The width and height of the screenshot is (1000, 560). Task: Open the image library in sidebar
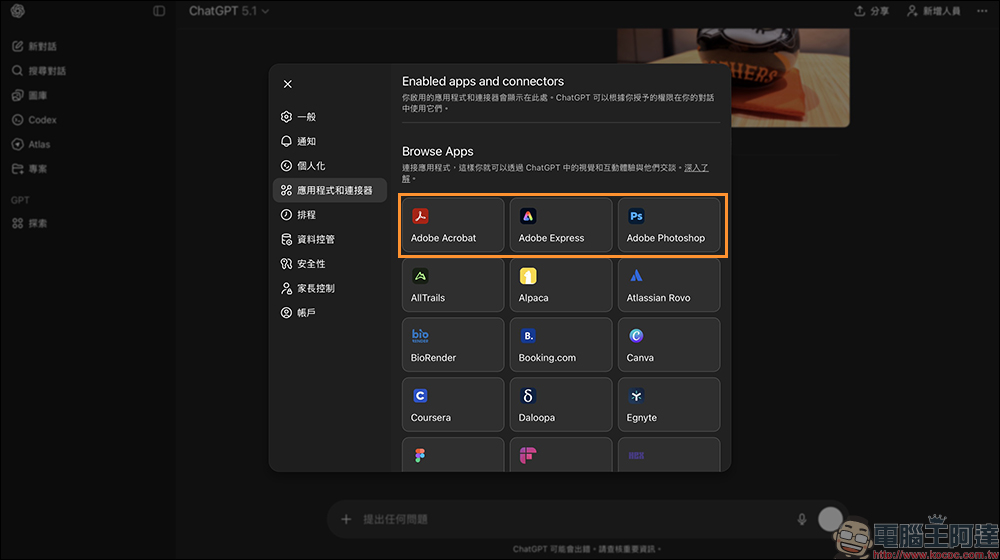click(30, 95)
